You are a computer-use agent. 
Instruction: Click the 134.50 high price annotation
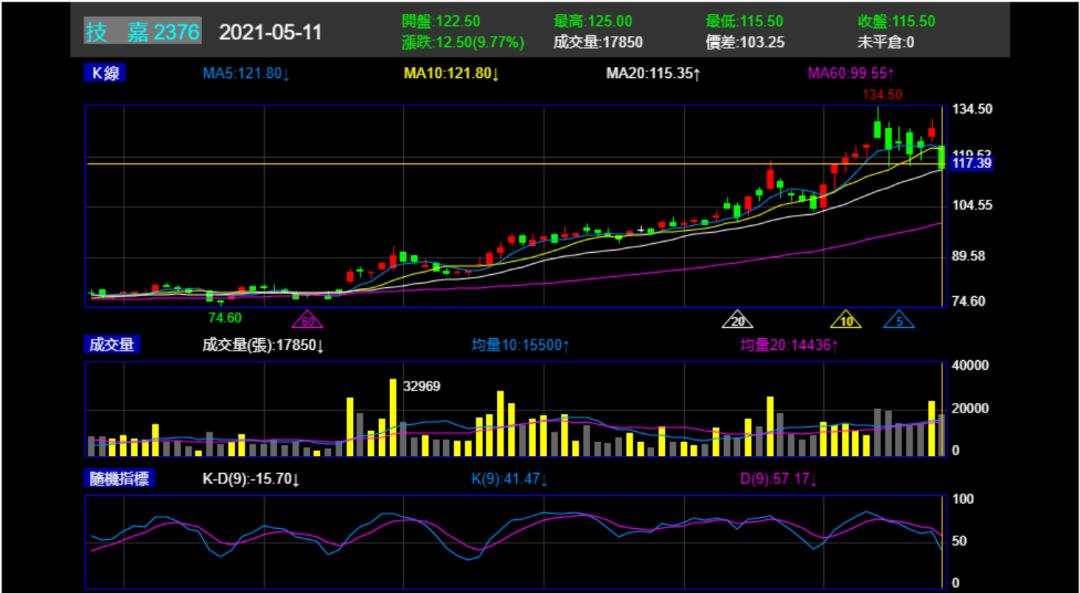point(883,94)
